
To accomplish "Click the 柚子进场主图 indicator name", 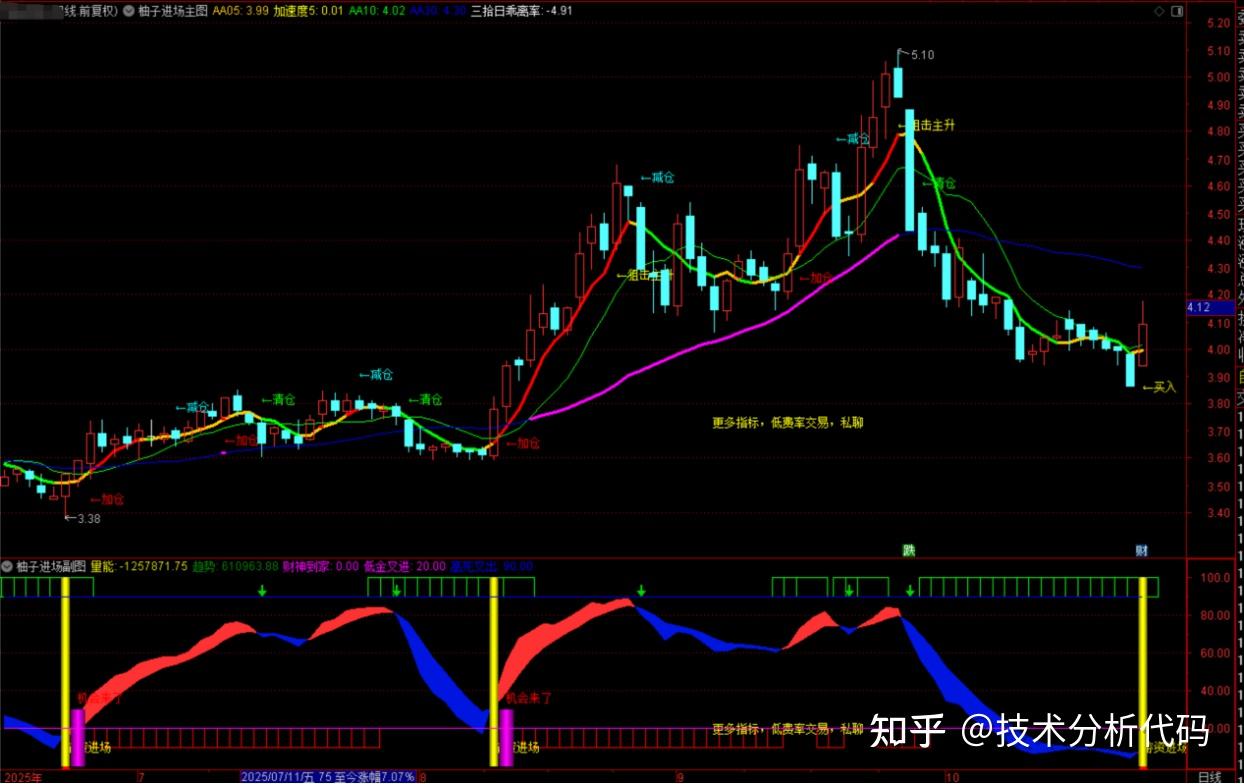I will click(172, 11).
